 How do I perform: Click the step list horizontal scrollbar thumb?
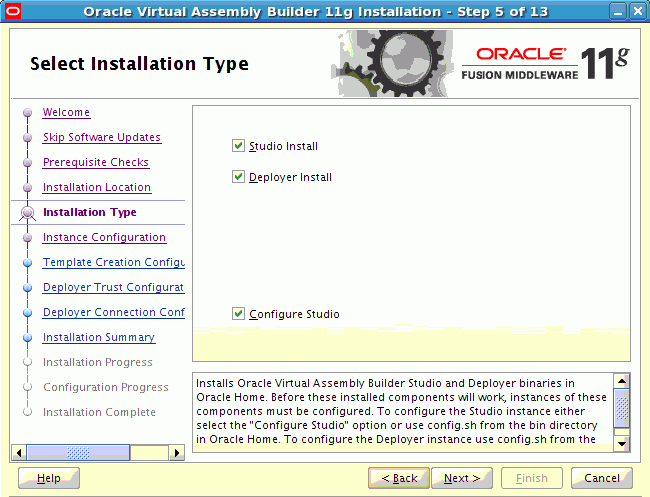click(x=78, y=452)
